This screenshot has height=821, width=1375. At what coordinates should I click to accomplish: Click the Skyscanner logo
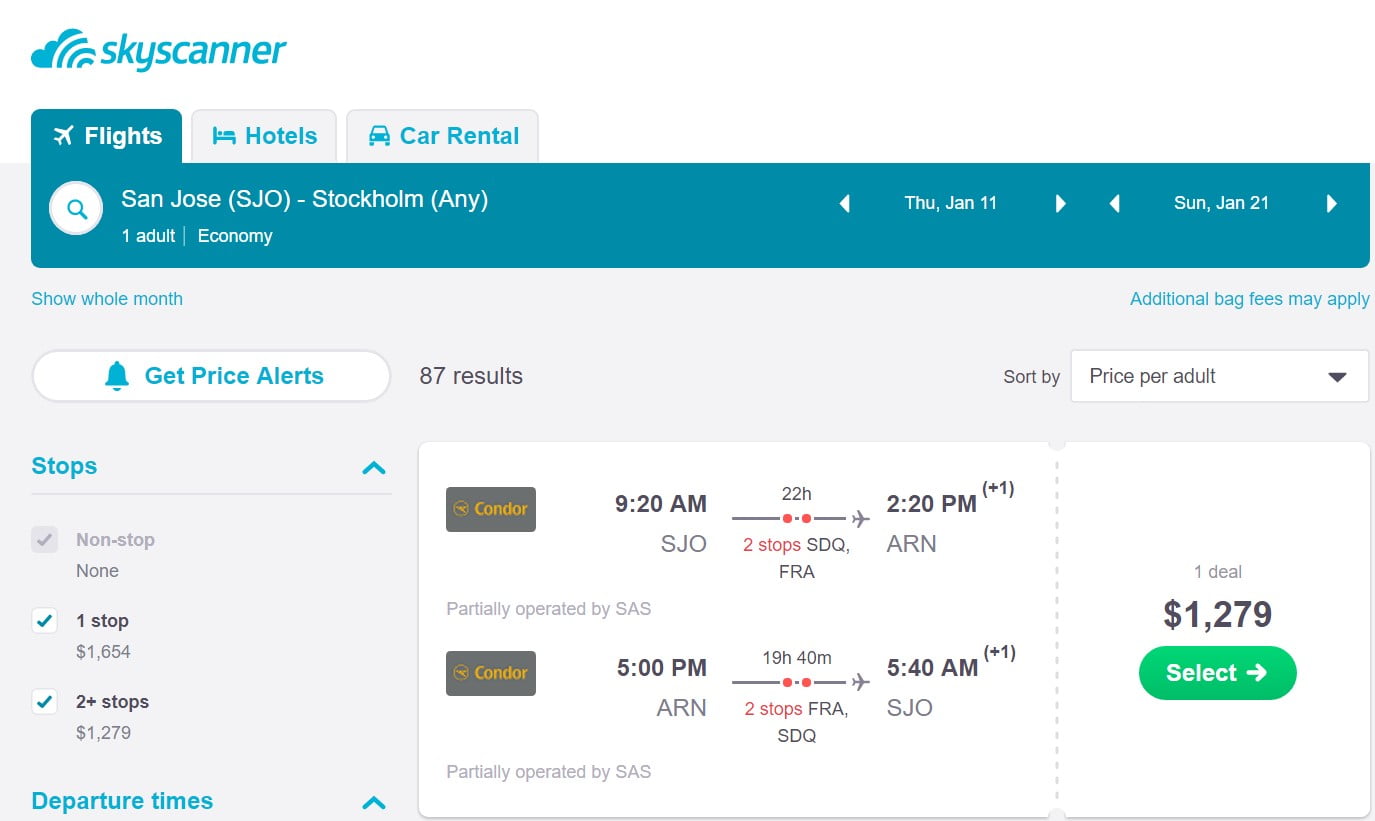point(159,51)
